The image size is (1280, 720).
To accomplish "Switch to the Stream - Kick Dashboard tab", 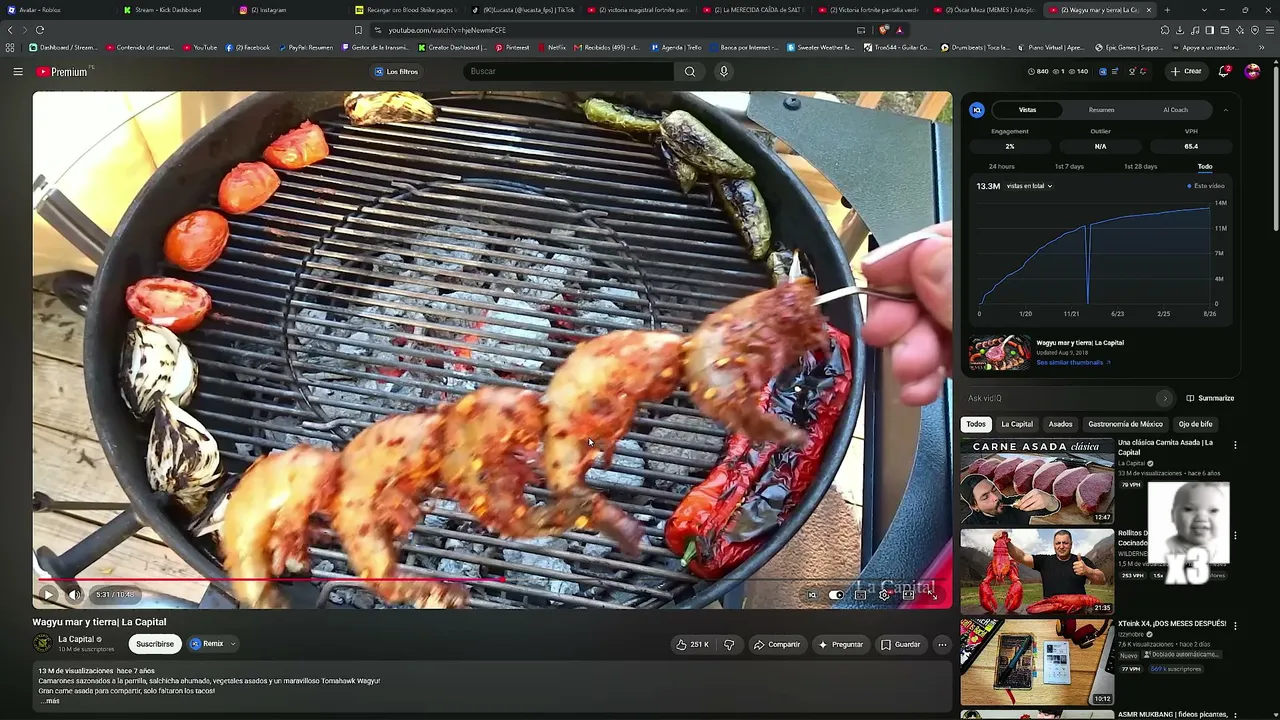I will [167, 10].
